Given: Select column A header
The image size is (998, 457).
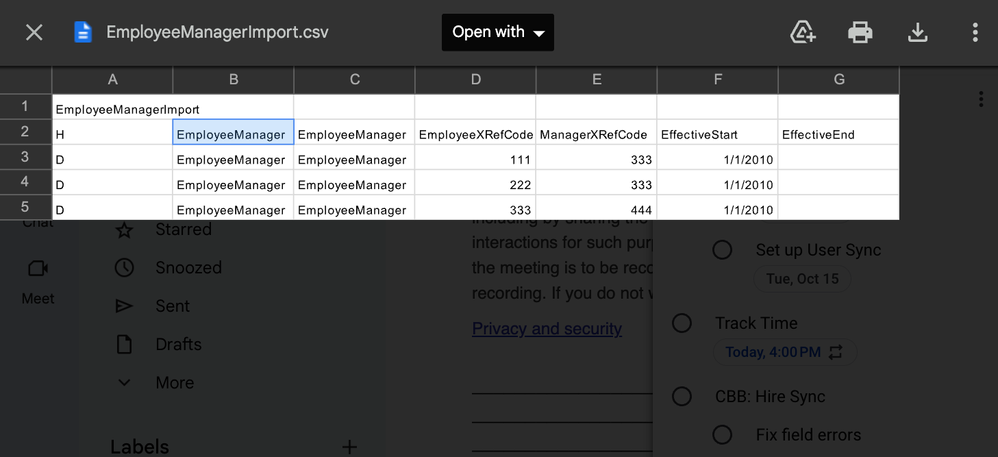Looking at the screenshot, I should click(x=113, y=80).
